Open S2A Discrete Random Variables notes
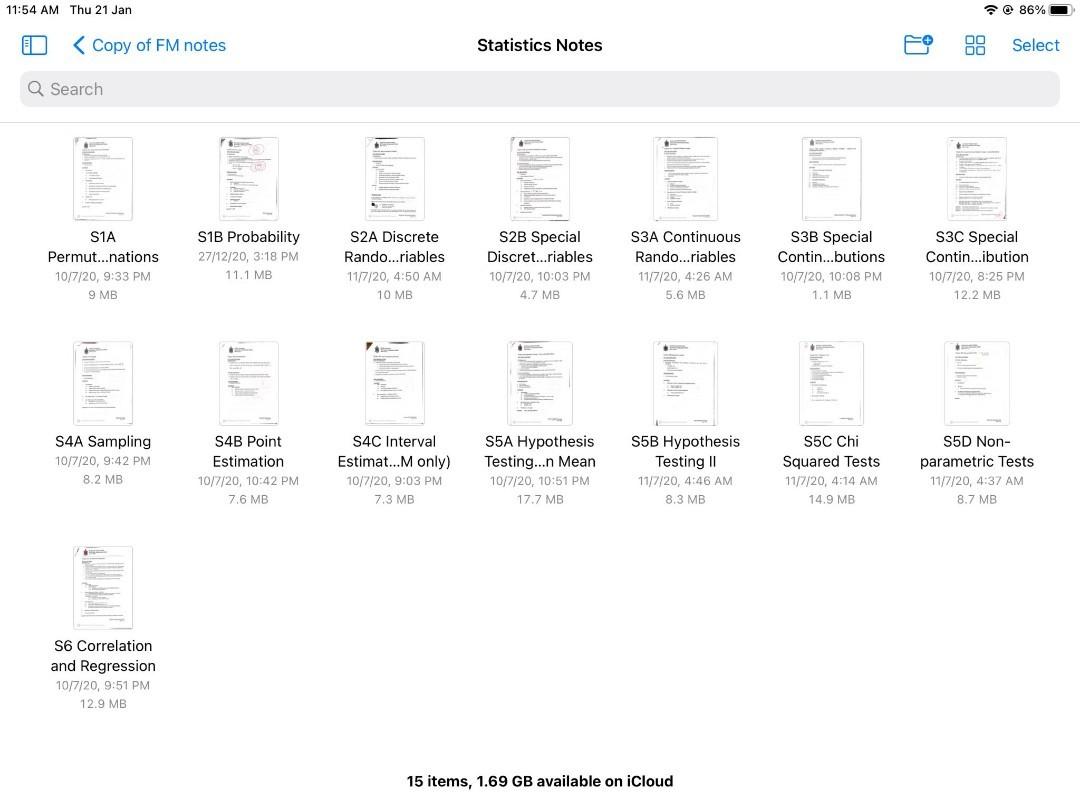Image resolution: width=1080 pixels, height=810 pixels. (395, 180)
